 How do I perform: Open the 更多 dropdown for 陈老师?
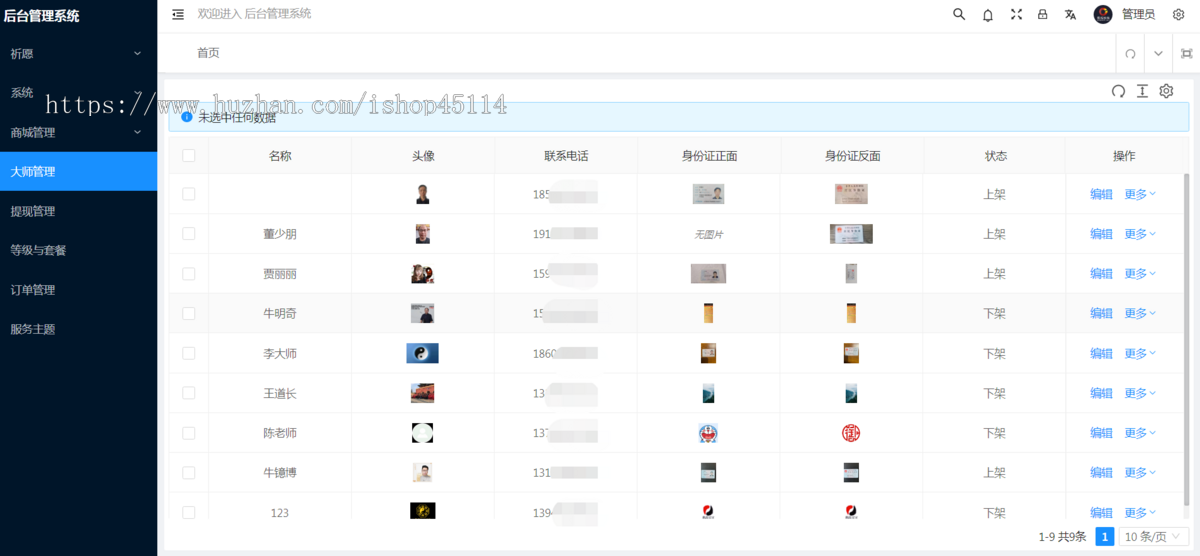pos(1140,433)
